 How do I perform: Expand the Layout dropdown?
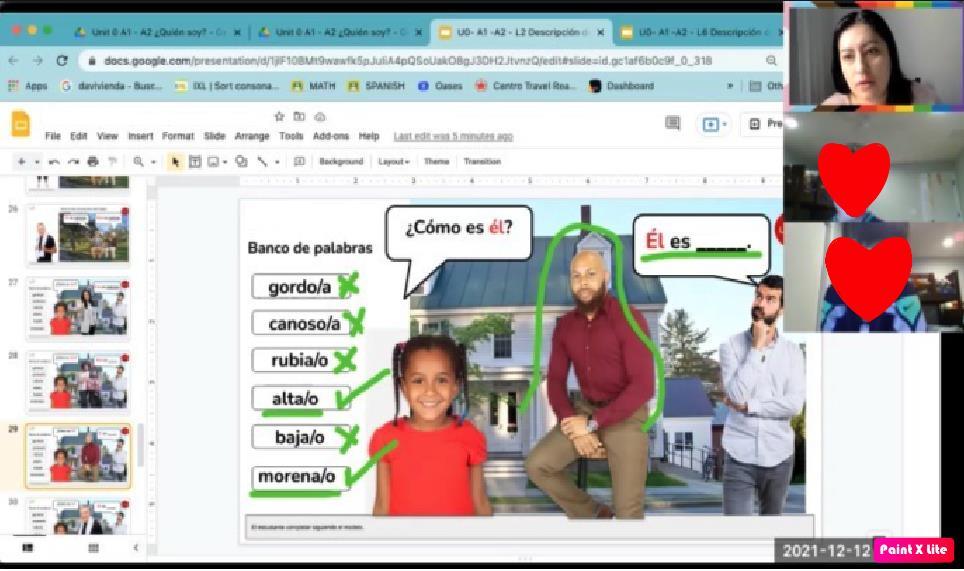[394, 162]
